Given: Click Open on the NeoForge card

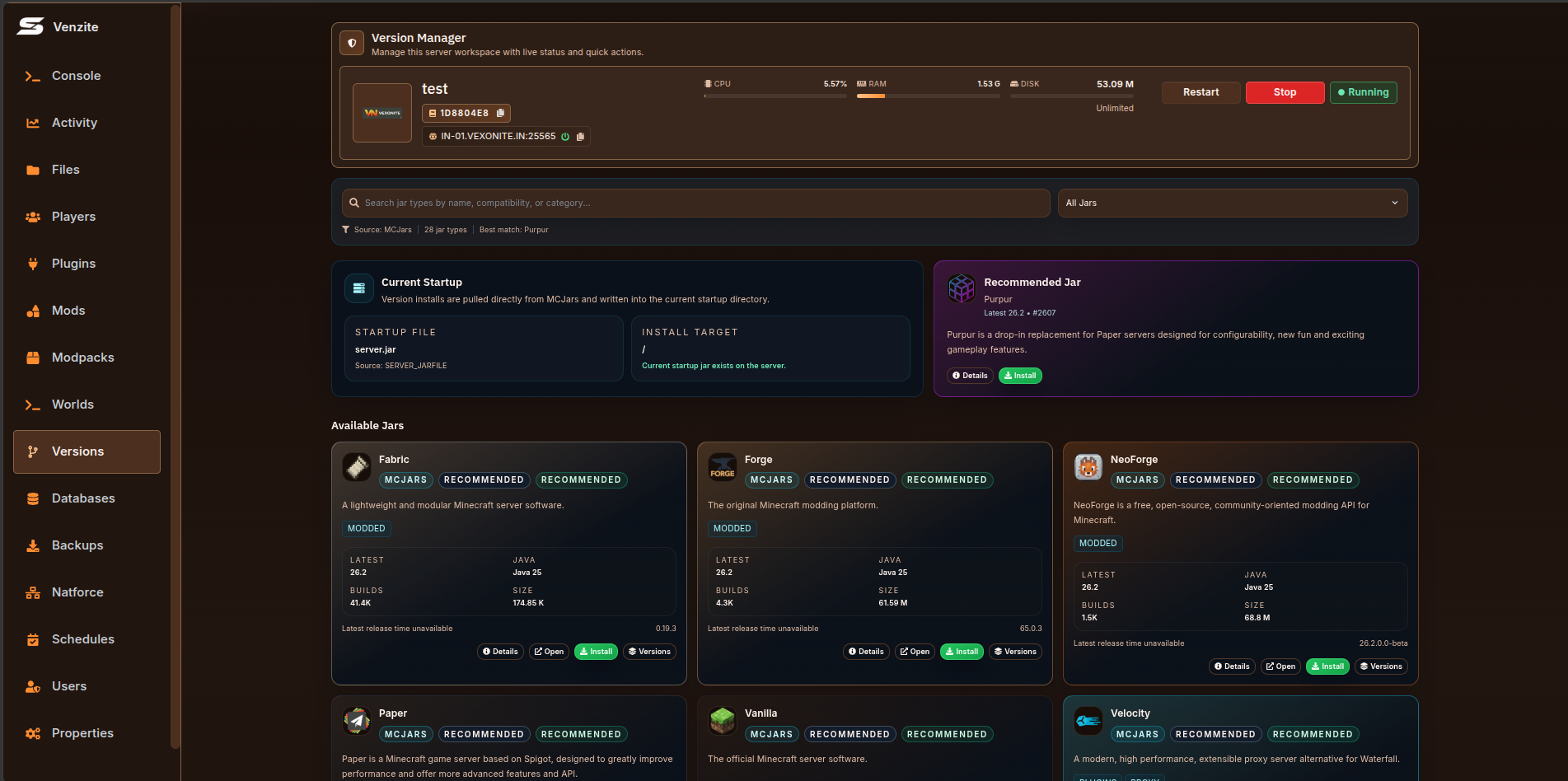Looking at the screenshot, I should pos(1280,666).
